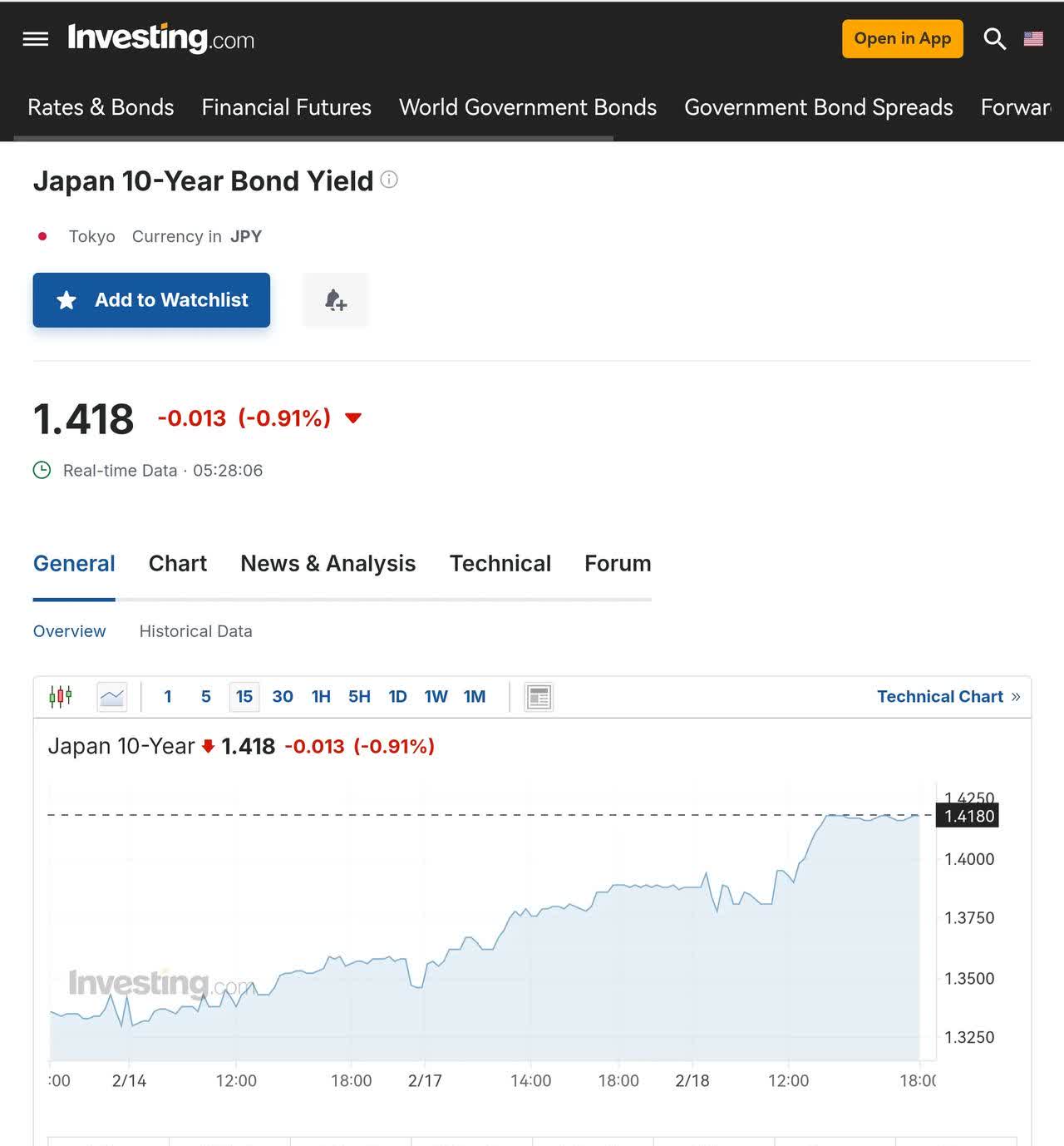1064x1146 pixels.
Task: Open the Historical Data sub-tab
Action: (195, 631)
